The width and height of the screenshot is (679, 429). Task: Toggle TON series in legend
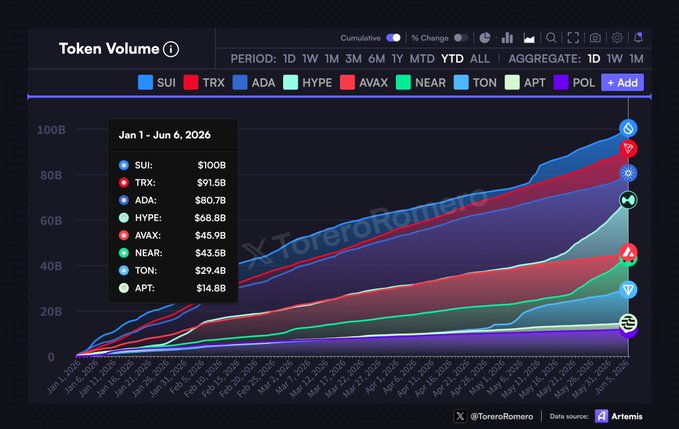click(475, 82)
